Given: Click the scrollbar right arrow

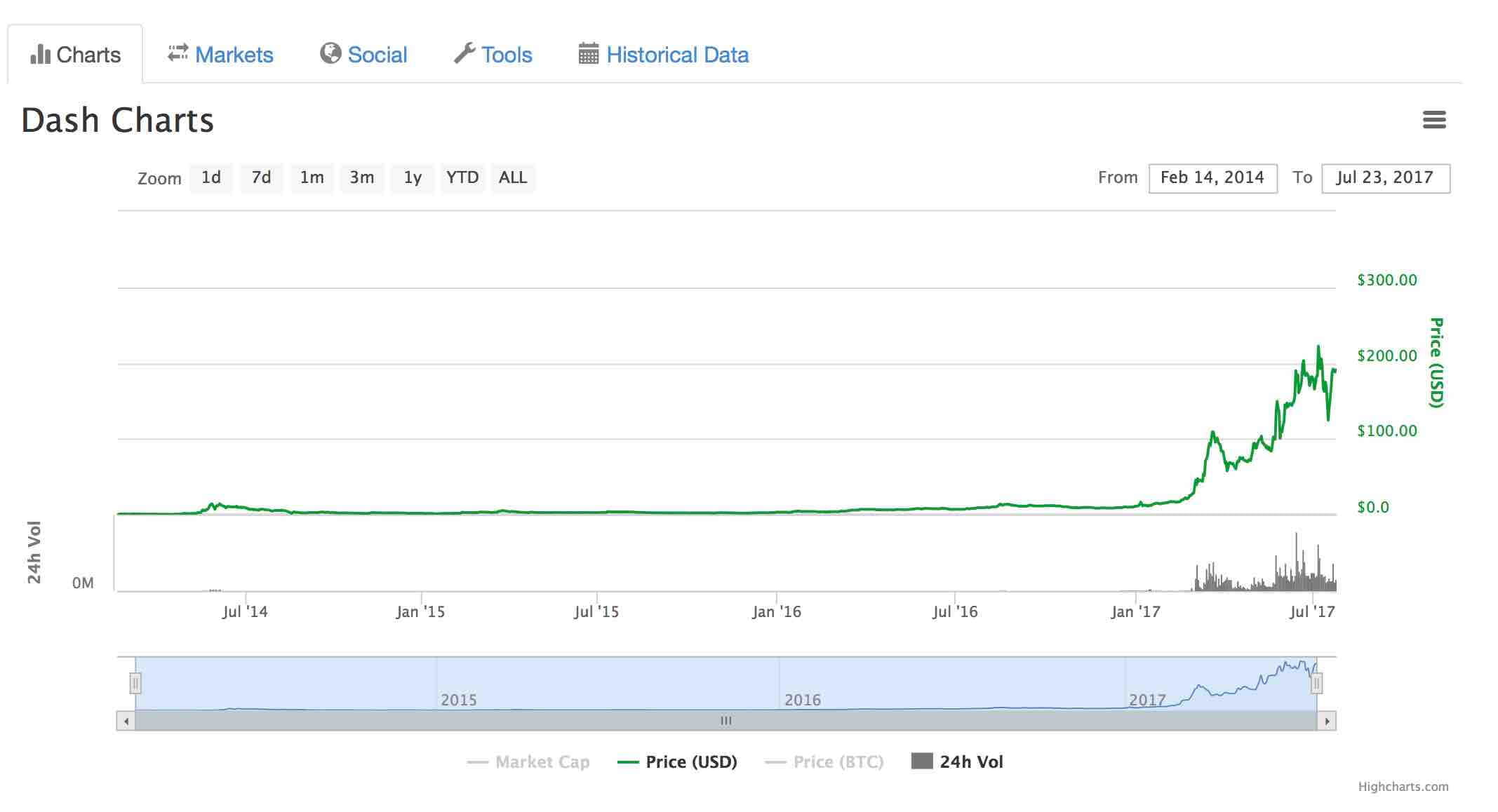Looking at the screenshot, I should click(1327, 721).
